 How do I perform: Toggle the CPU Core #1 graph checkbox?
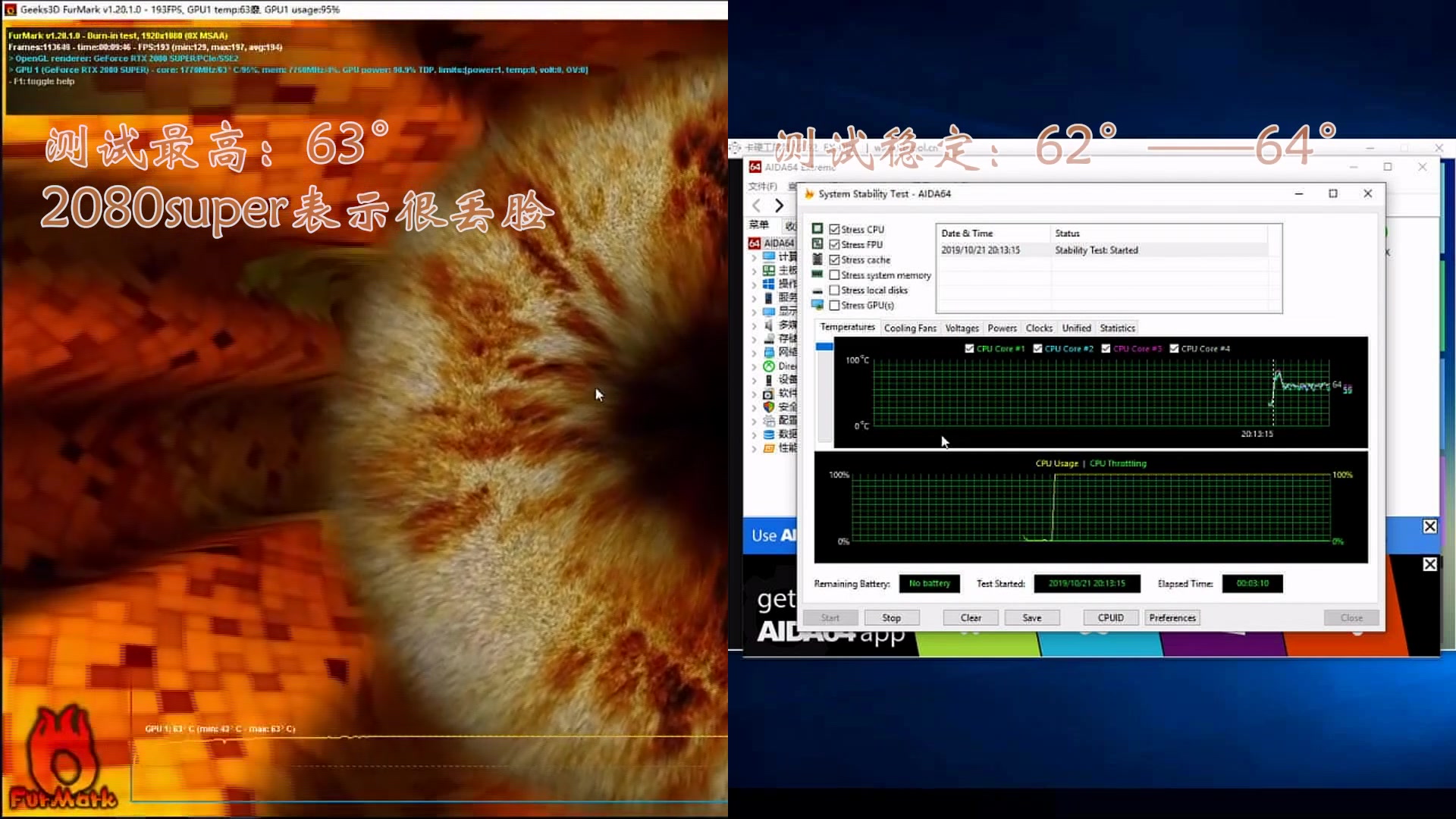(x=969, y=348)
